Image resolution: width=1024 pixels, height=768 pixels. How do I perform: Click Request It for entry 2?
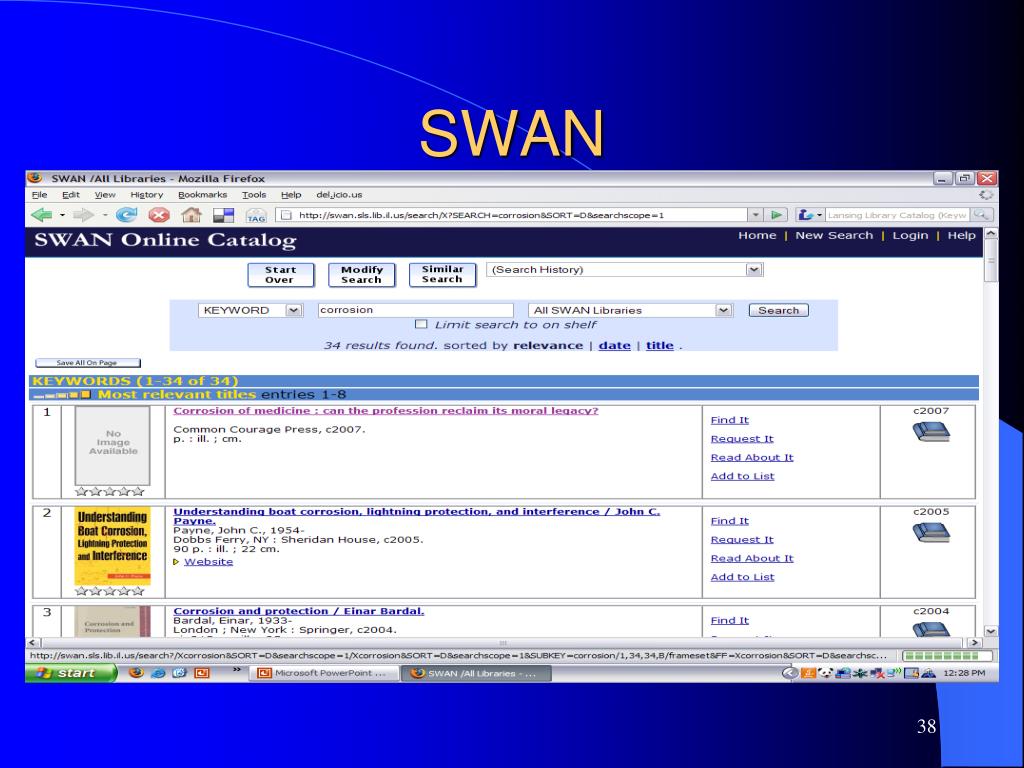(742, 539)
